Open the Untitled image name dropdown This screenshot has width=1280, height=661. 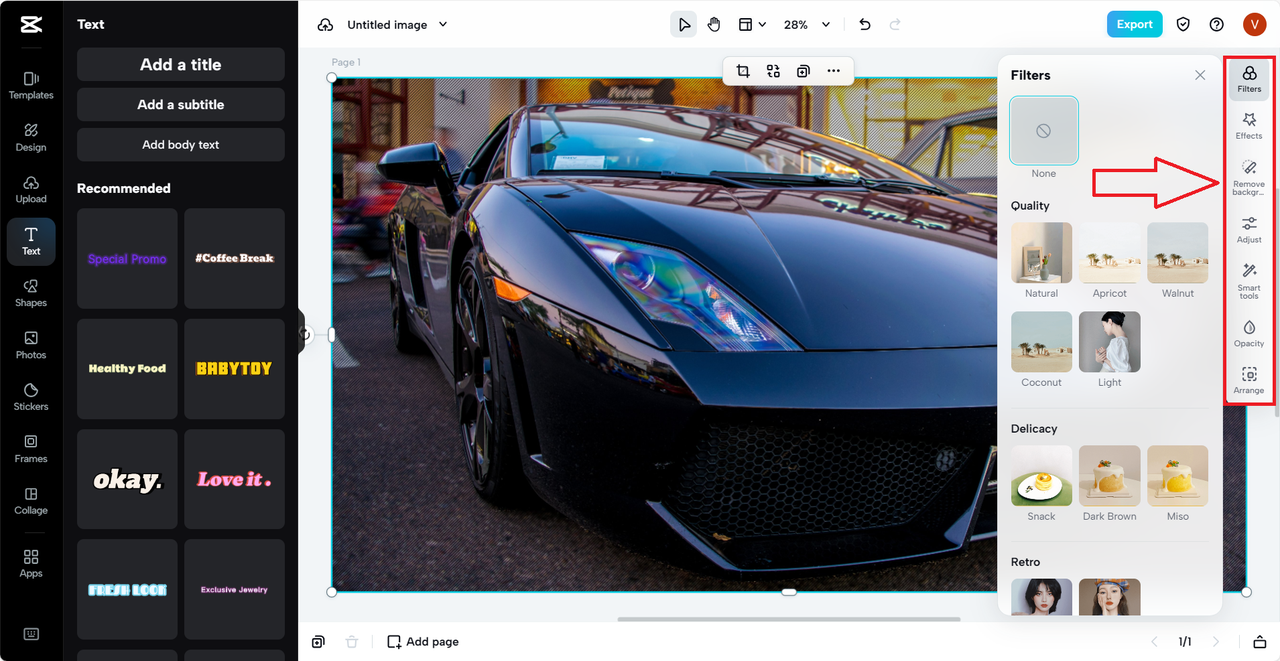tap(397, 25)
